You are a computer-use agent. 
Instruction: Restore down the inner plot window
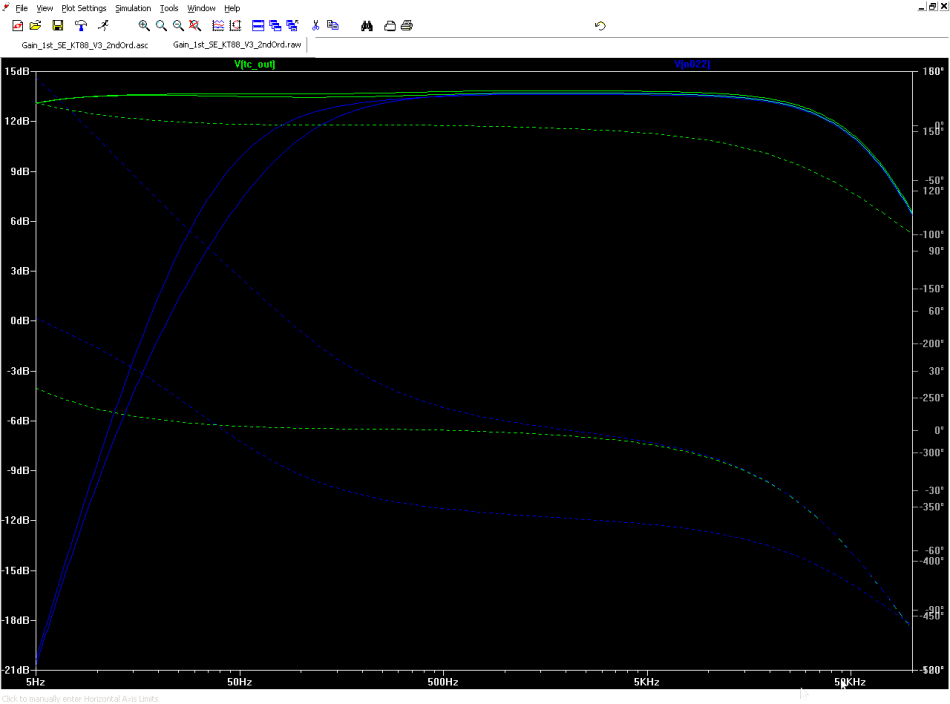(932, 7)
